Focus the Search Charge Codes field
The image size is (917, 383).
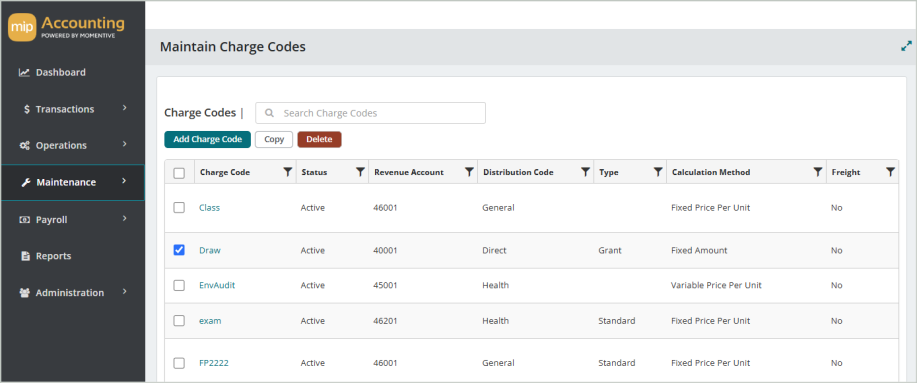(x=370, y=113)
